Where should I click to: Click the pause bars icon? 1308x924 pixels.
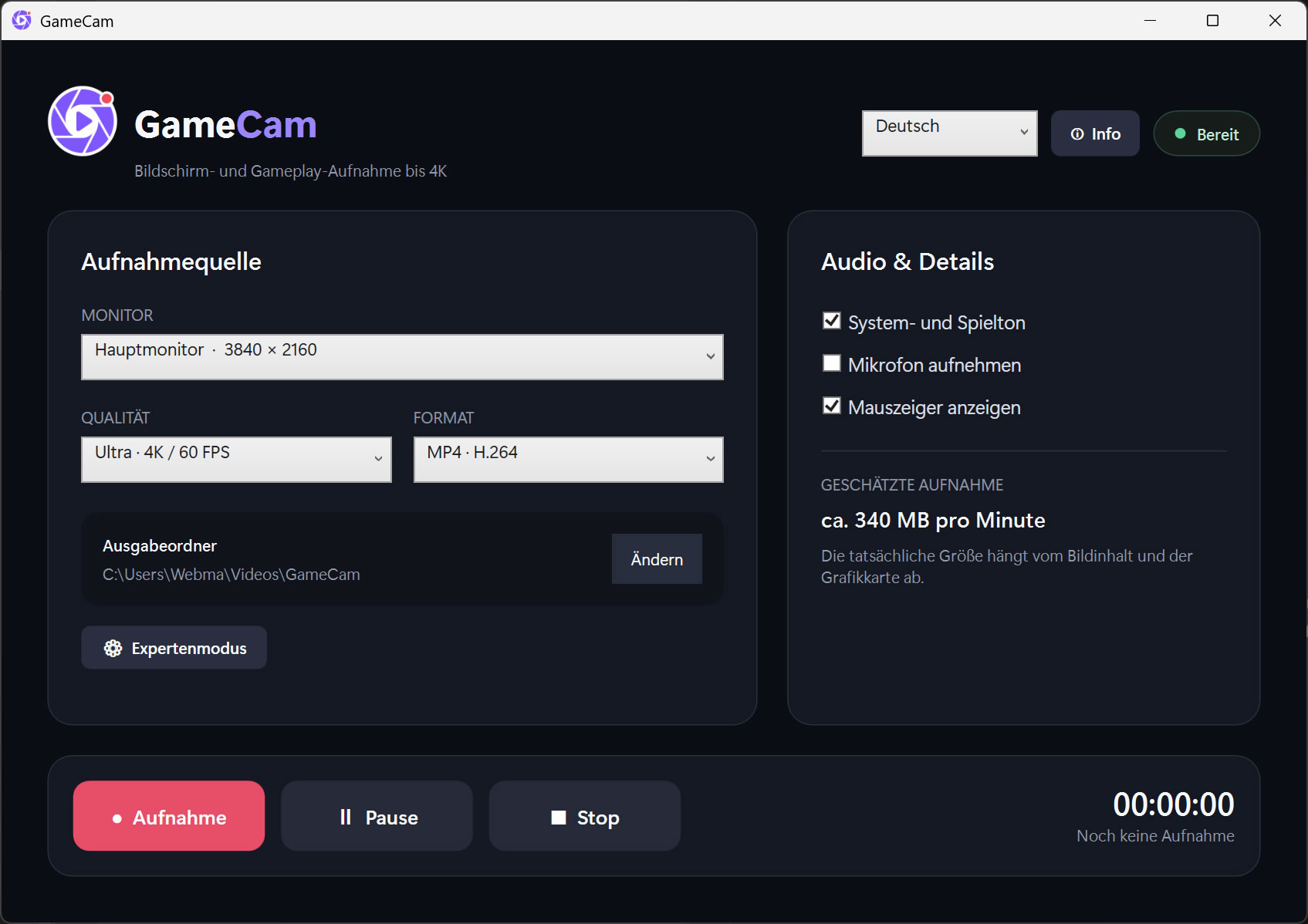[346, 817]
